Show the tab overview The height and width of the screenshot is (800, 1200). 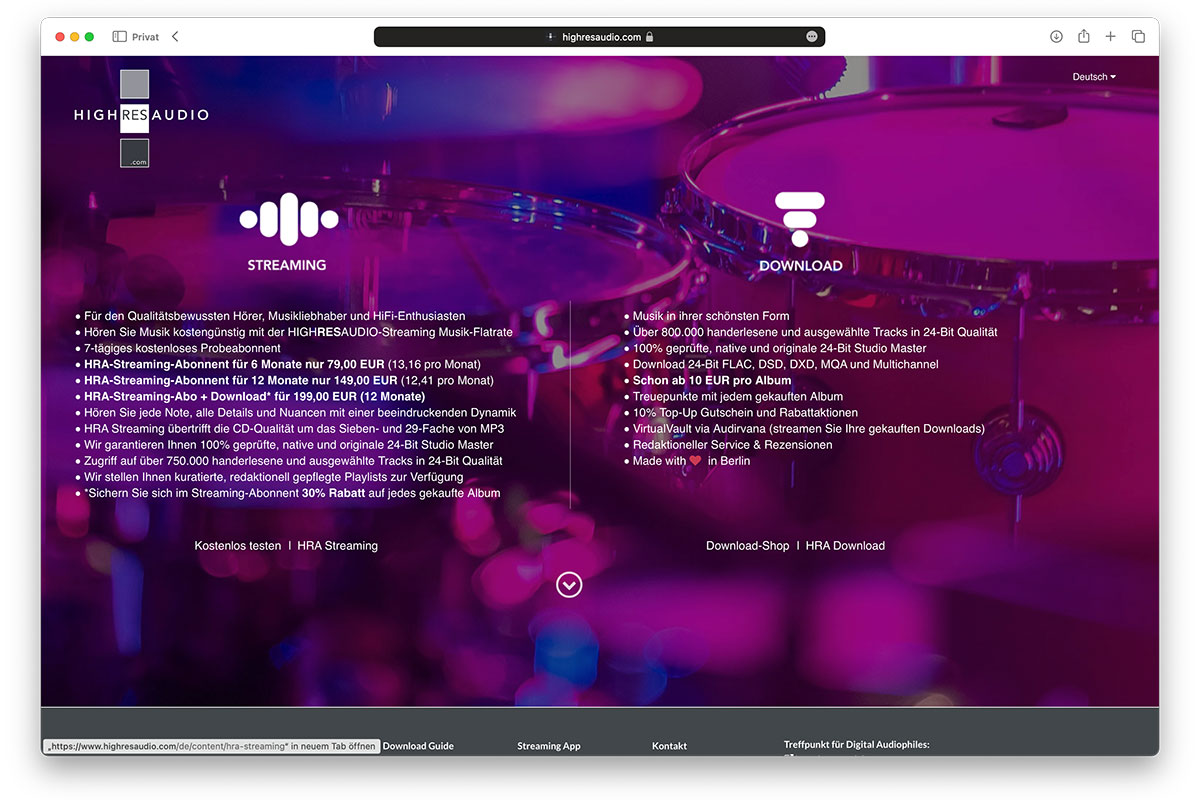[1138, 37]
